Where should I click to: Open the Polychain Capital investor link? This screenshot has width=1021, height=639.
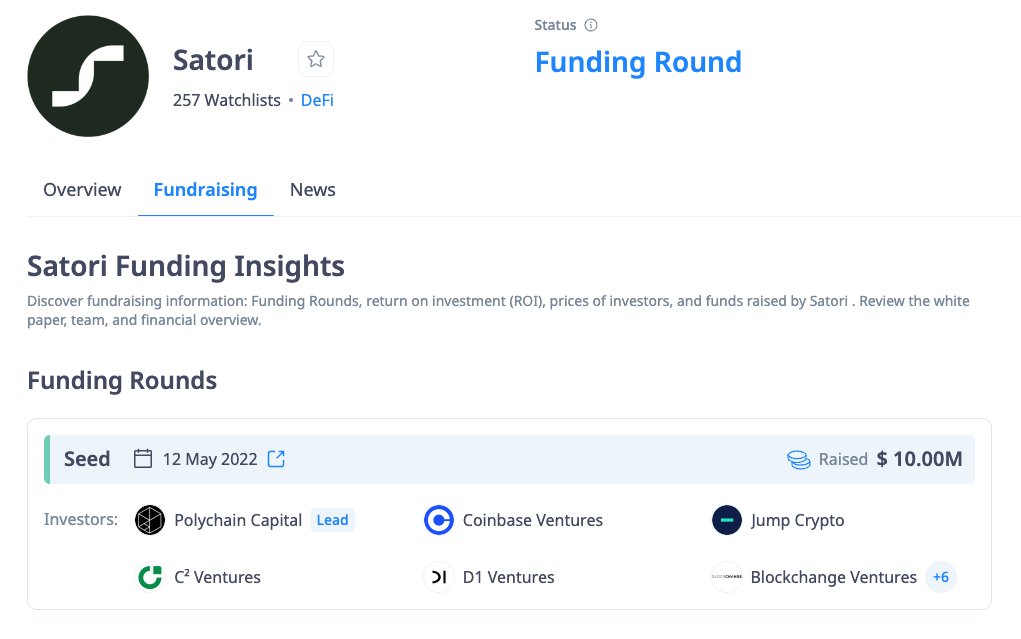click(x=238, y=520)
